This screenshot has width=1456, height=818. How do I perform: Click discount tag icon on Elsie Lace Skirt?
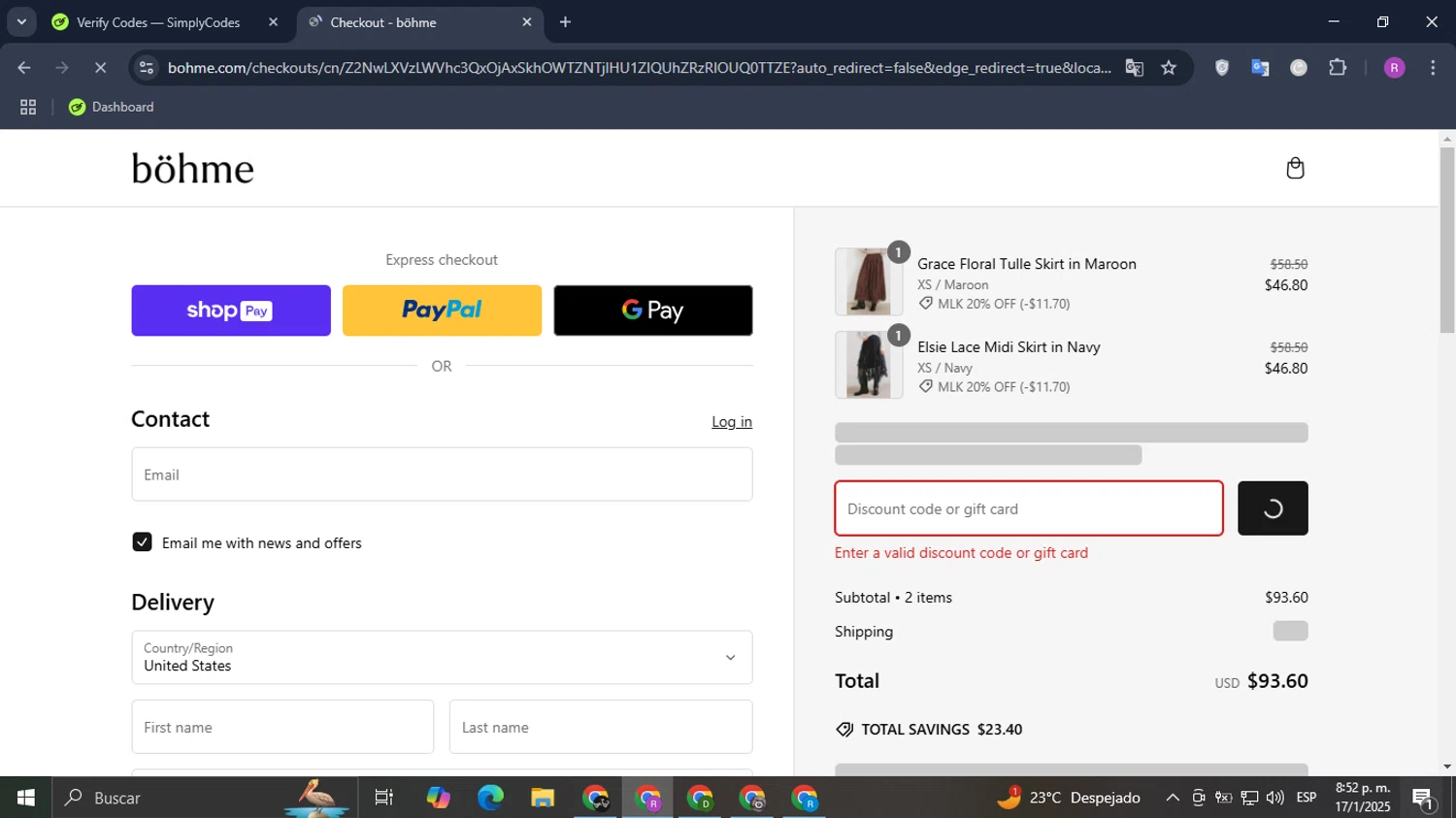(x=926, y=386)
